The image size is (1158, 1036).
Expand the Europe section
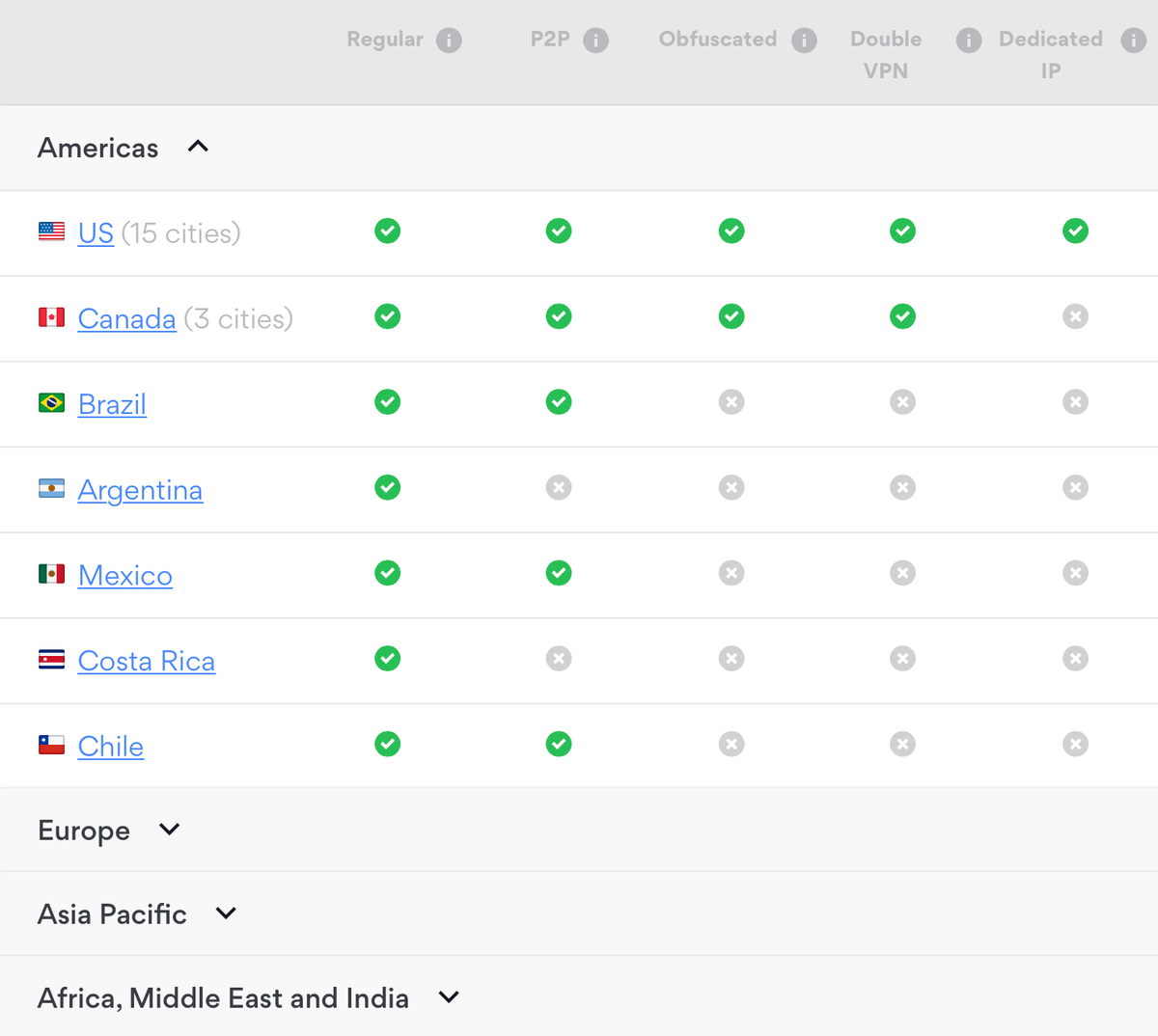(168, 829)
